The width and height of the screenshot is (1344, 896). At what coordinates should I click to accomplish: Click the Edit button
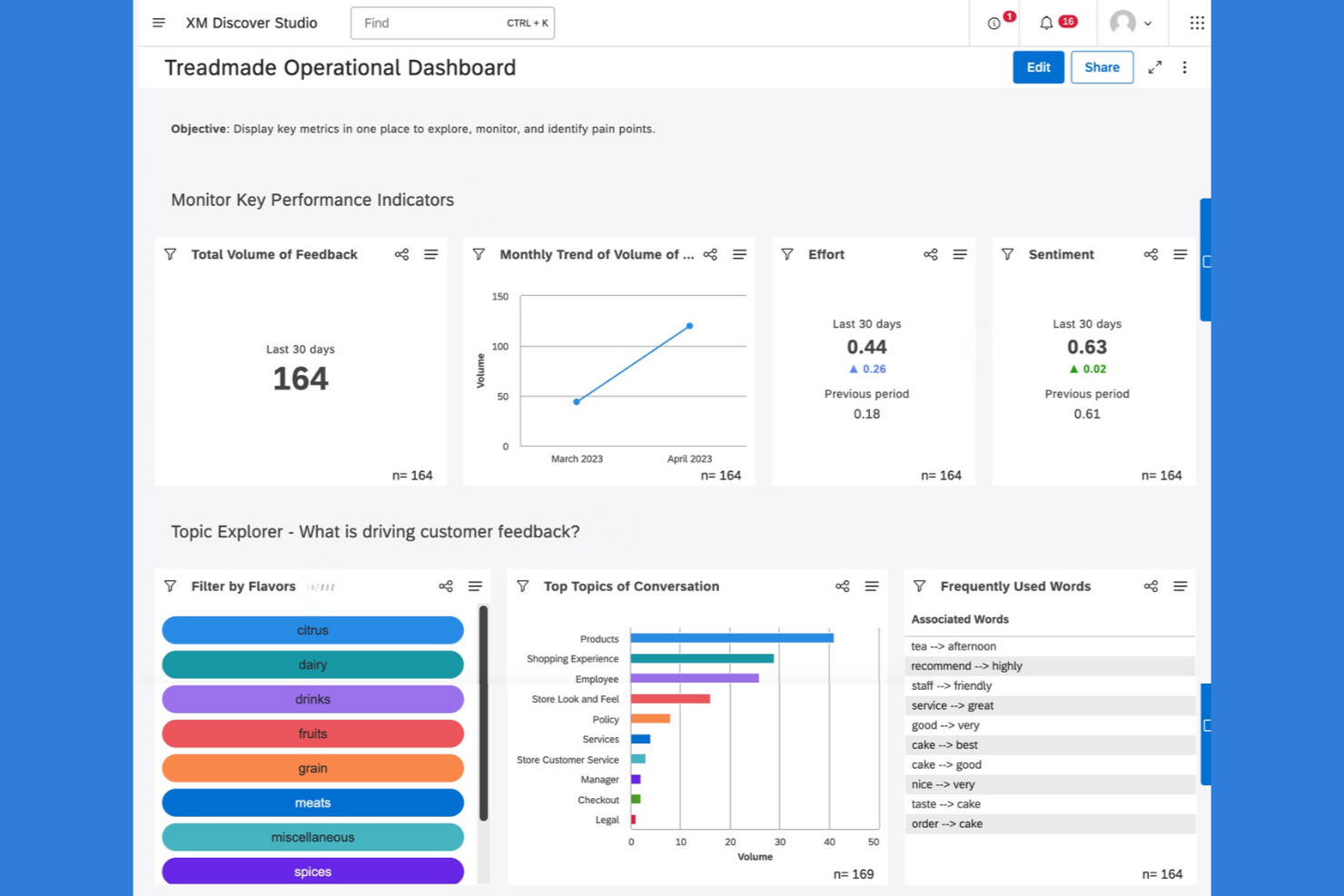[1038, 67]
